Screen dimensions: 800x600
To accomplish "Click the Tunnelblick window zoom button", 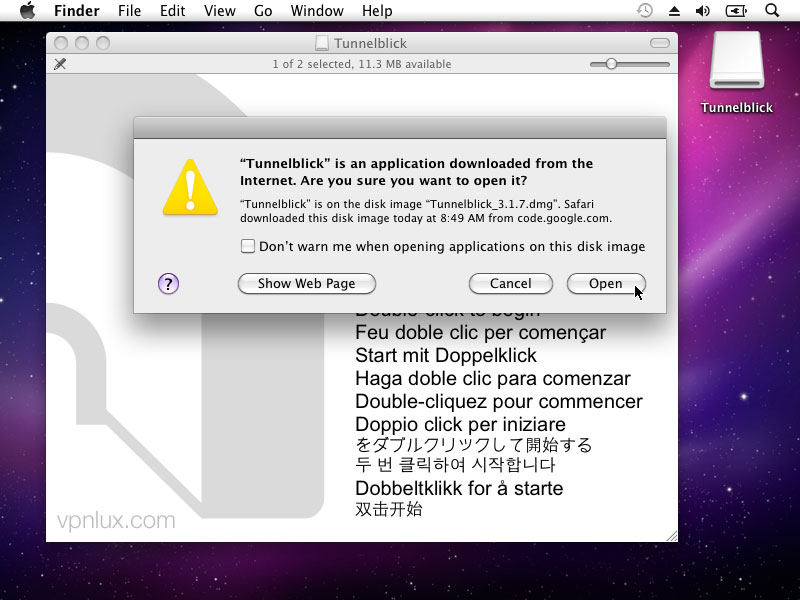I will pyautogui.click(x=103, y=43).
